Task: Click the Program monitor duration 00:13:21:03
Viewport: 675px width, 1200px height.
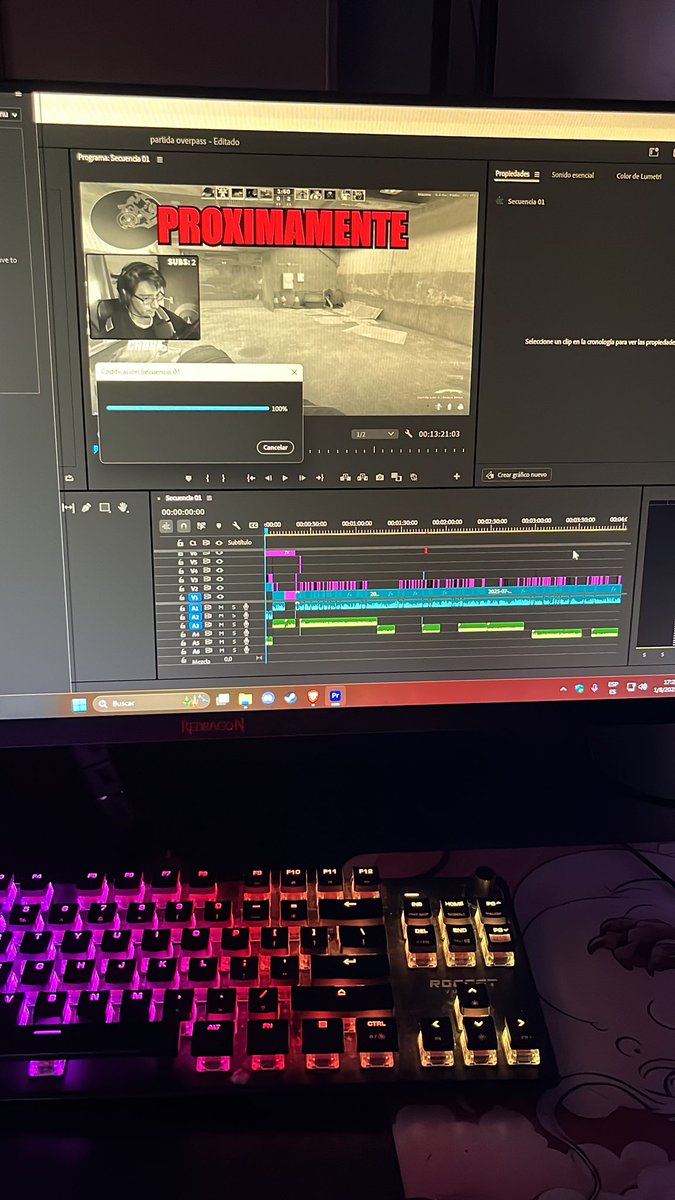Action: (439, 434)
